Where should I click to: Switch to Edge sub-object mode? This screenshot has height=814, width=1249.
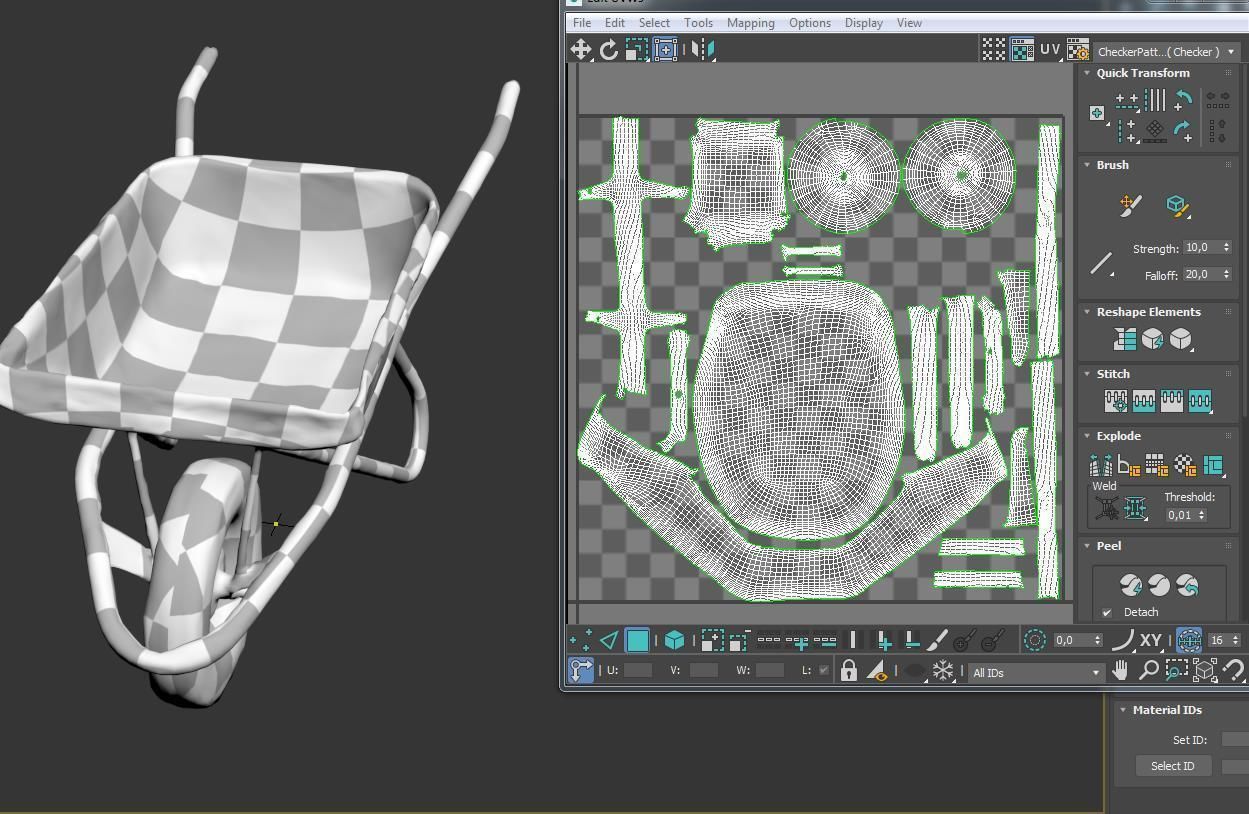click(x=608, y=640)
